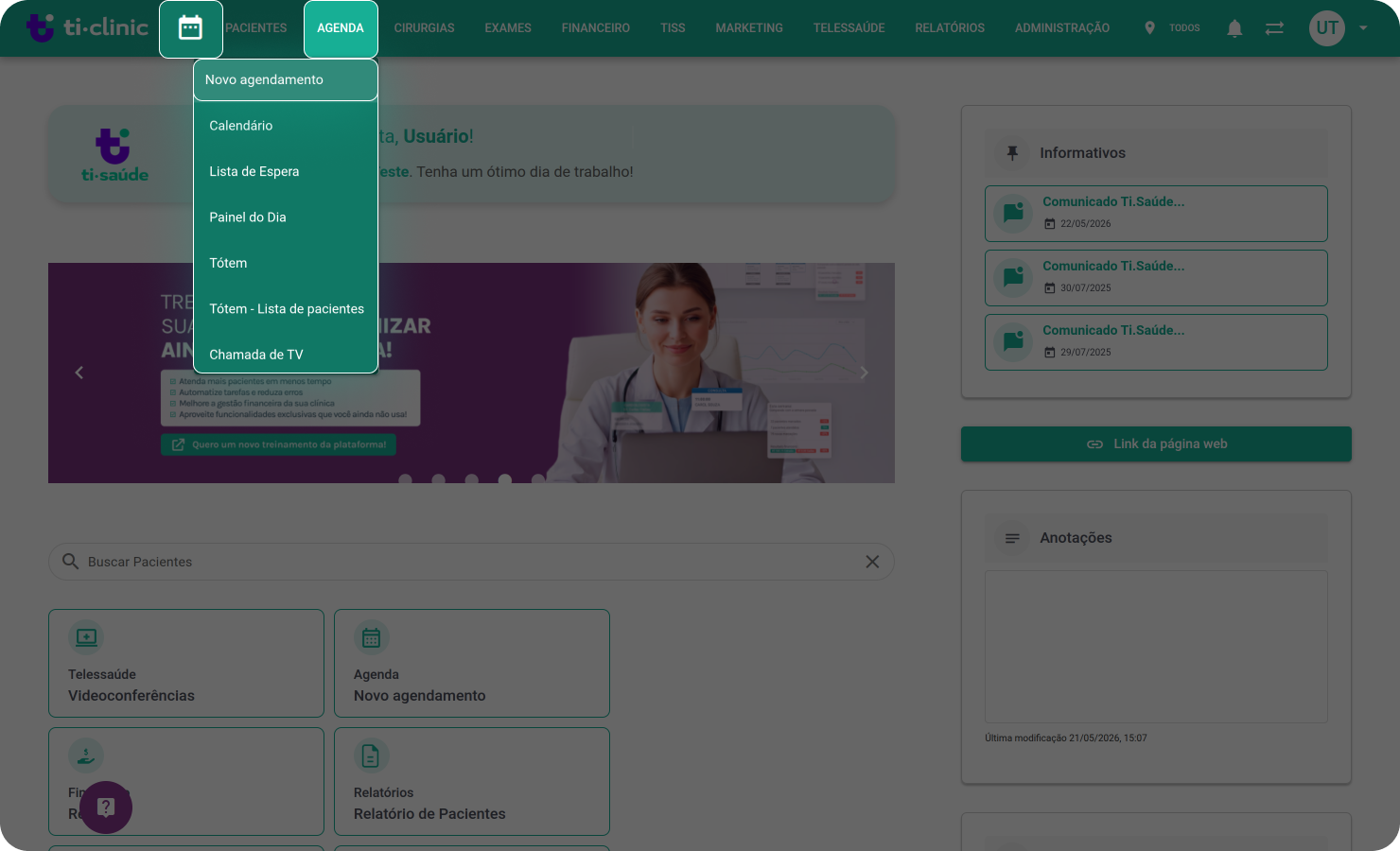The image size is (1400, 851).
Task: Click the Informativos pin icon
Action: pyautogui.click(x=1012, y=153)
